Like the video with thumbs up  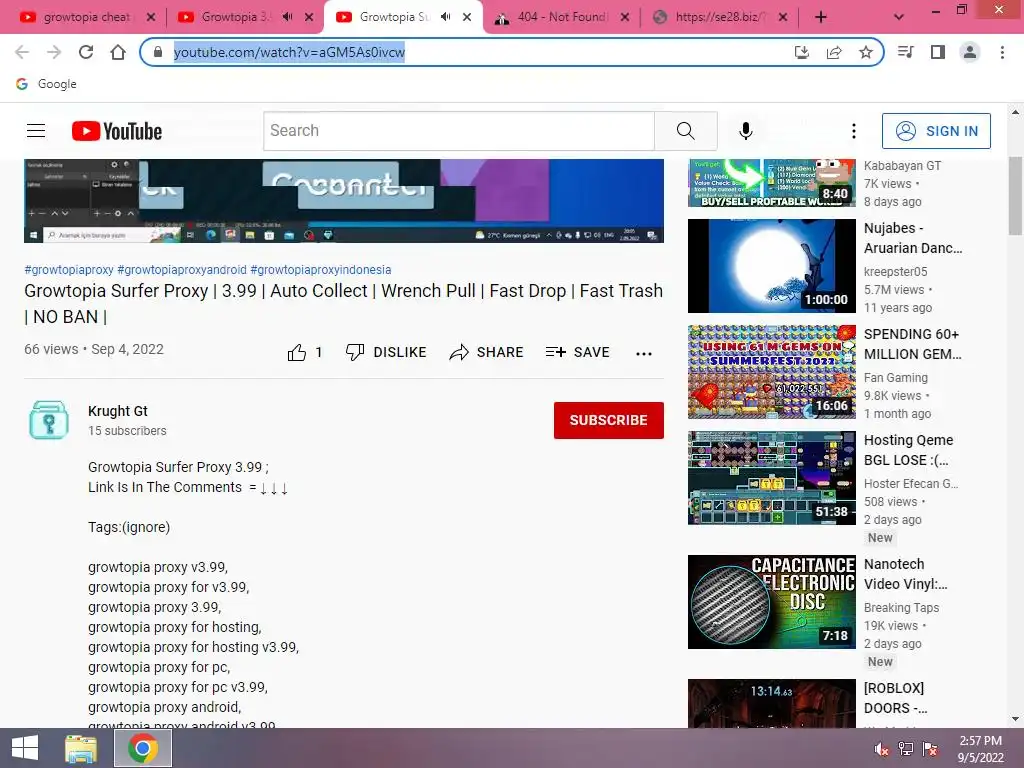297,353
